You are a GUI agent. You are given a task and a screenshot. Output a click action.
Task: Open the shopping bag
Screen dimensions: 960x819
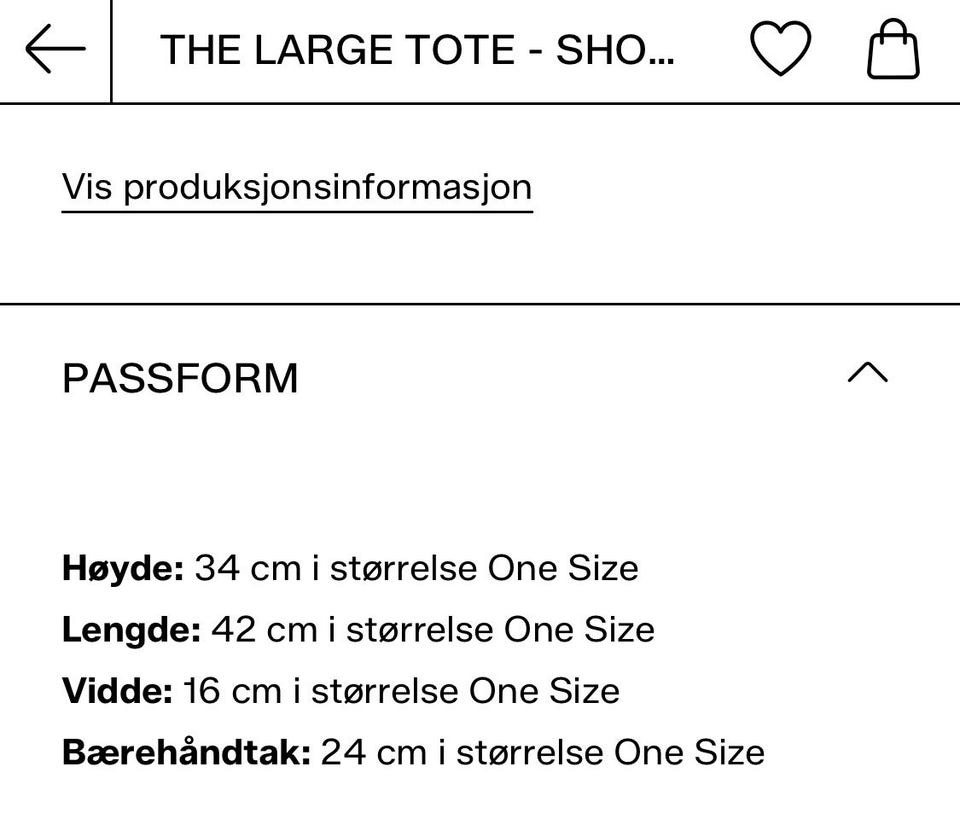pos(892,50)
